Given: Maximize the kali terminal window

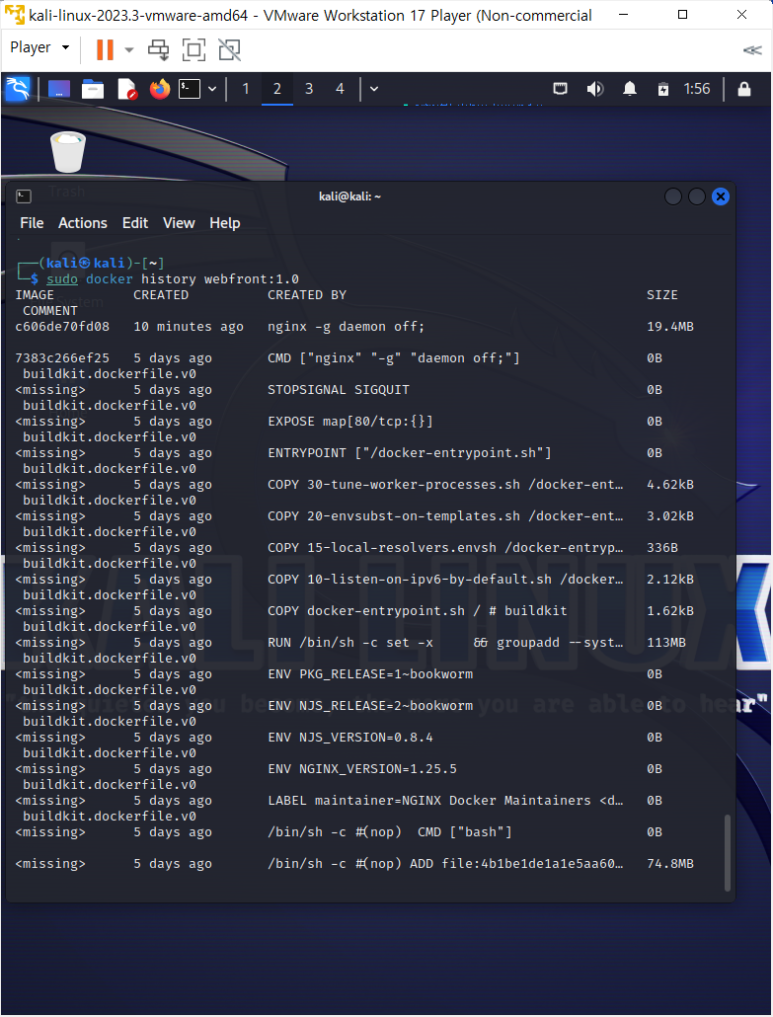Looking at the screenshot, I should (x=696, y=197).
